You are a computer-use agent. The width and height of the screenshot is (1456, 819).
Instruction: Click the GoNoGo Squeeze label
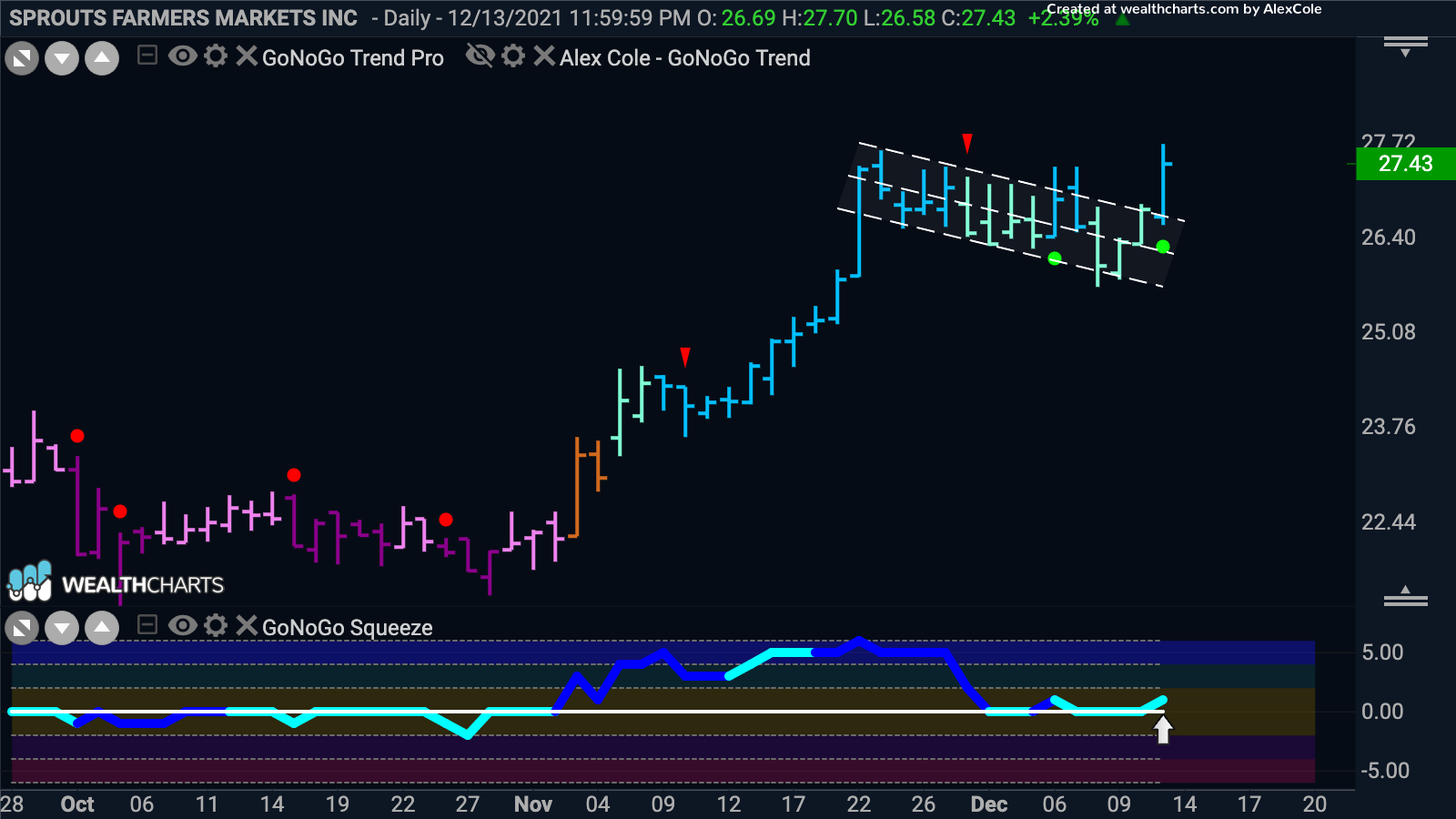348,628
